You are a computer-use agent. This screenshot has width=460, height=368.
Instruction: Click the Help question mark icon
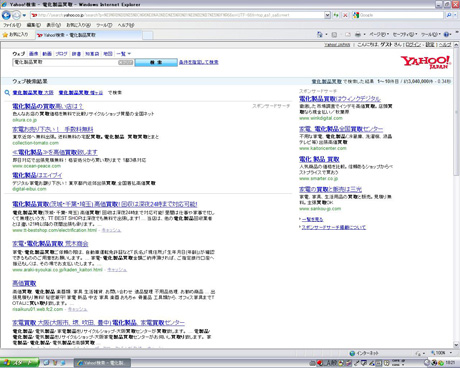[447, 34]
